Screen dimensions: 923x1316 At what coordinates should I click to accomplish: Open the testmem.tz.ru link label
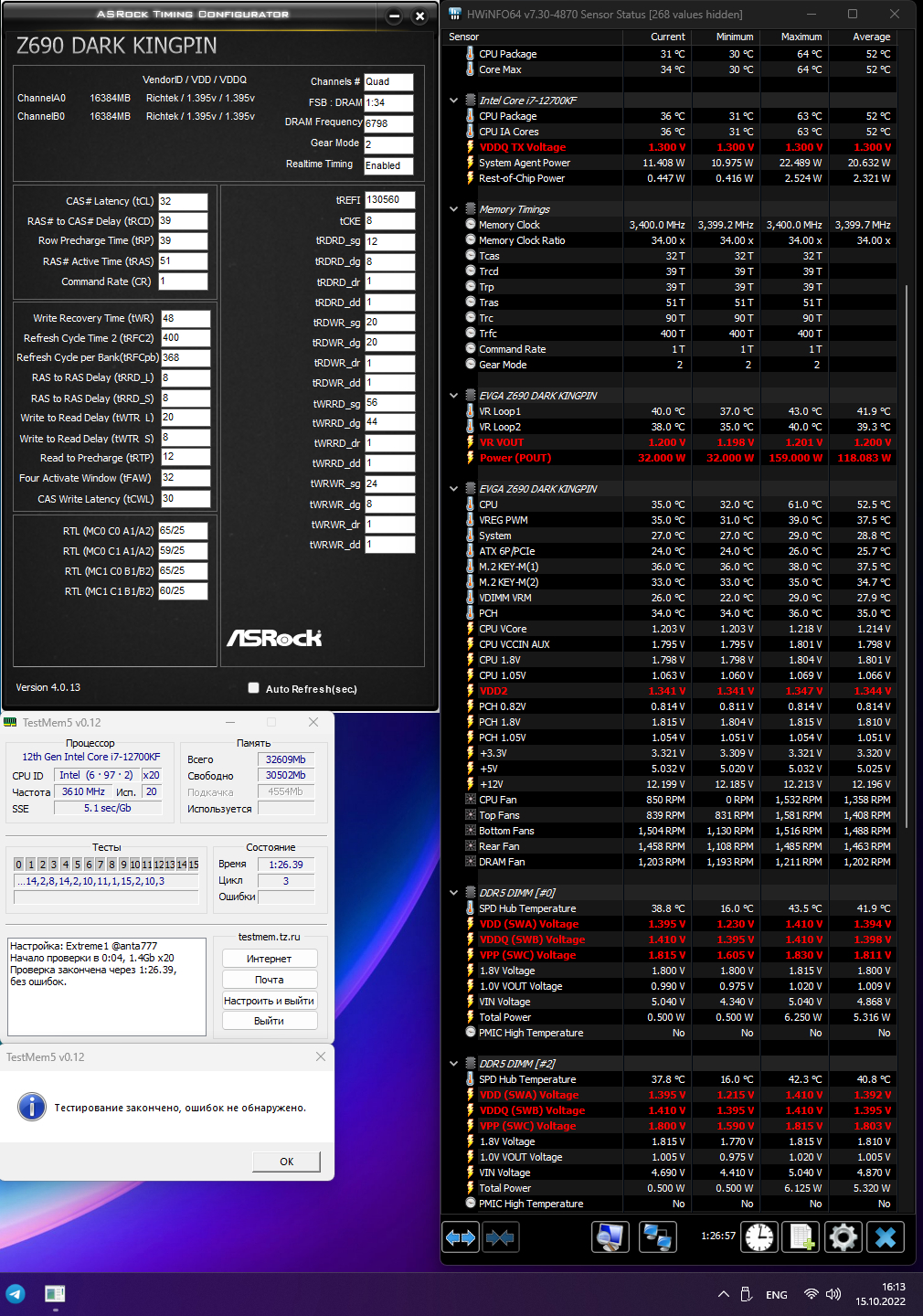click(270, 937)
